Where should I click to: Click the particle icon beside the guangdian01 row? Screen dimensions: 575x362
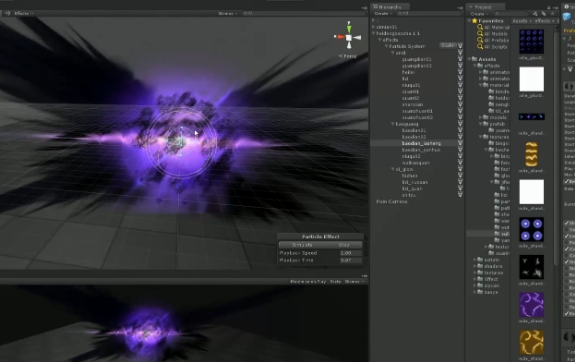pos(460,59)
